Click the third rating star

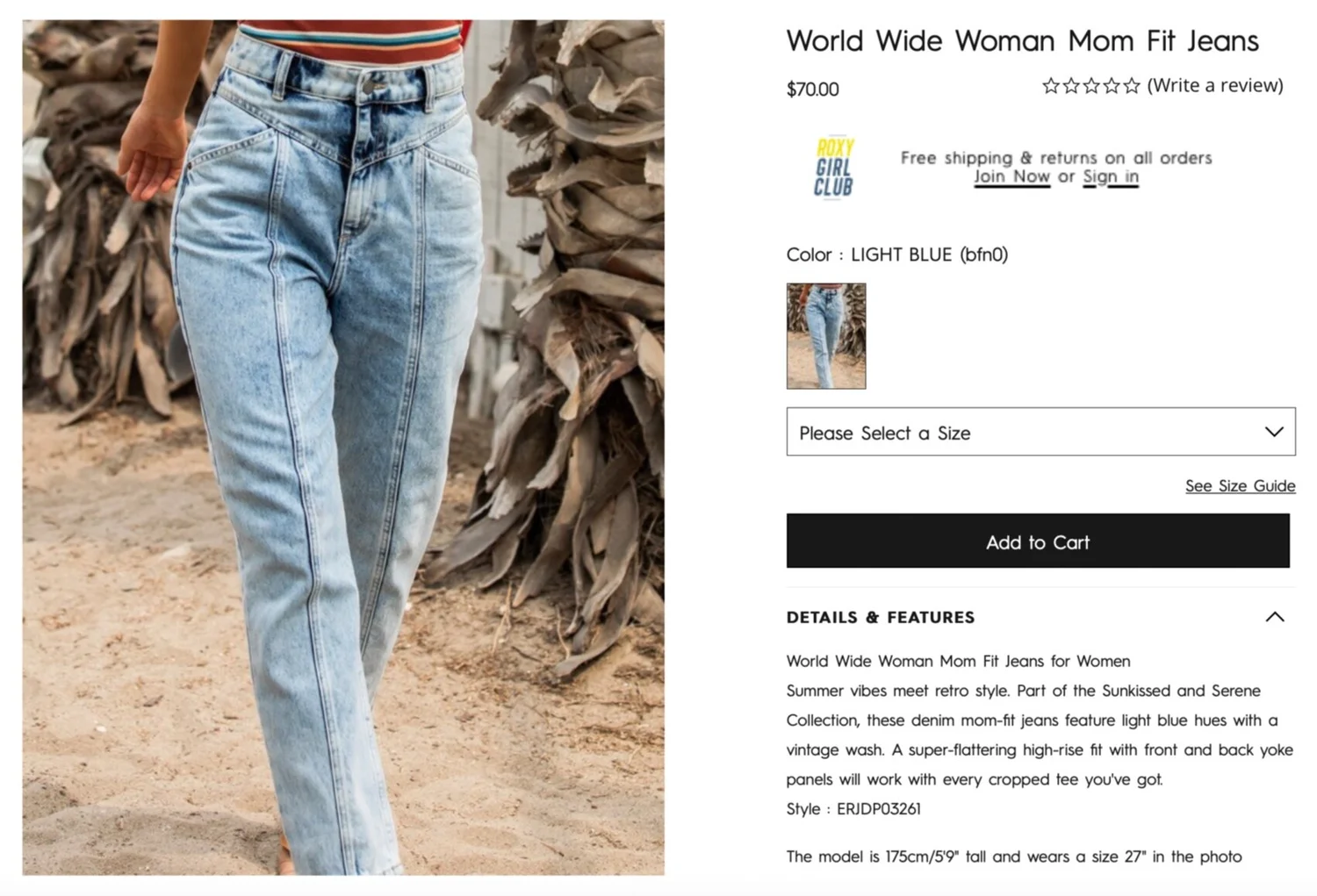[x=1091, y=85]
